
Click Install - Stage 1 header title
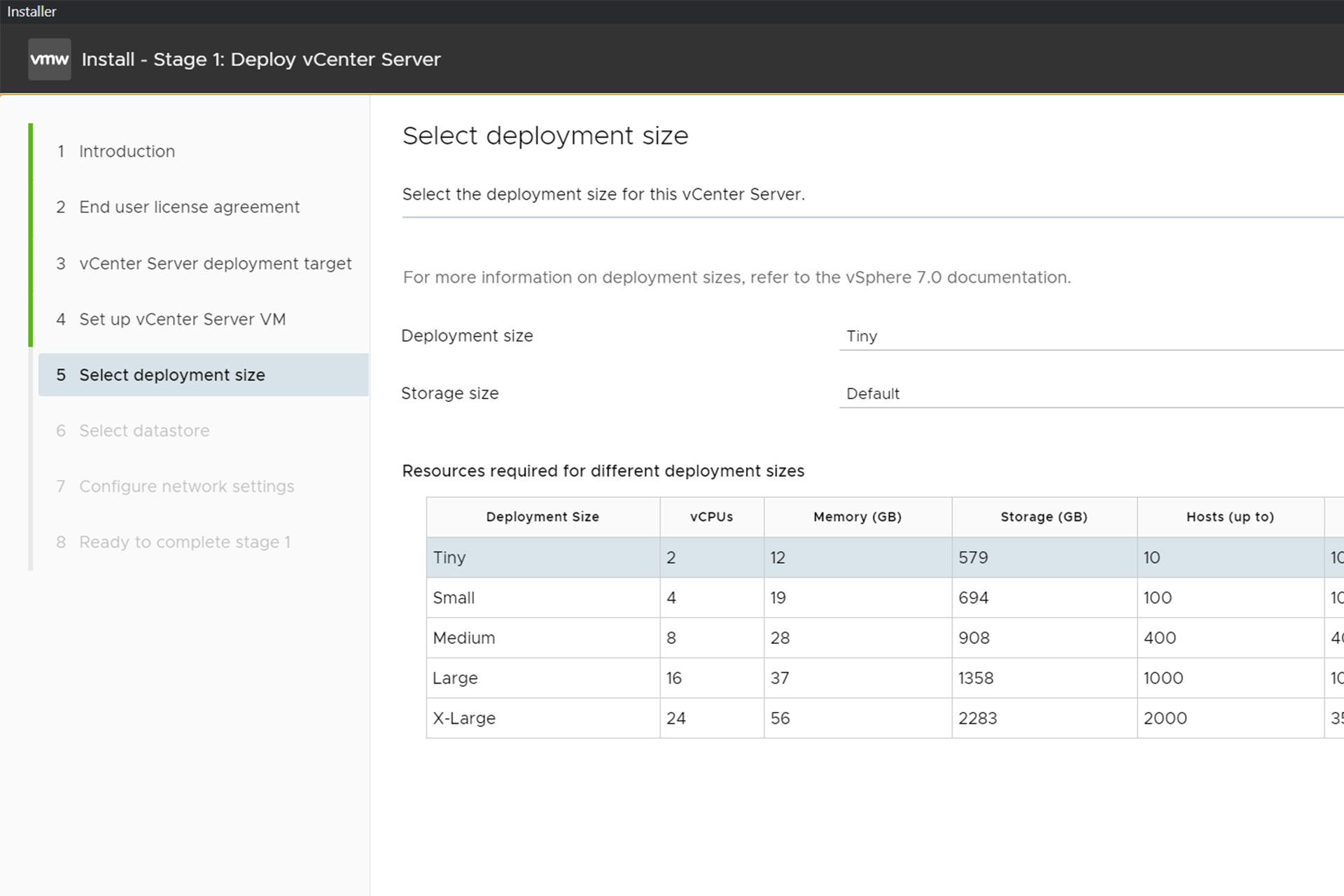point(261,59)
